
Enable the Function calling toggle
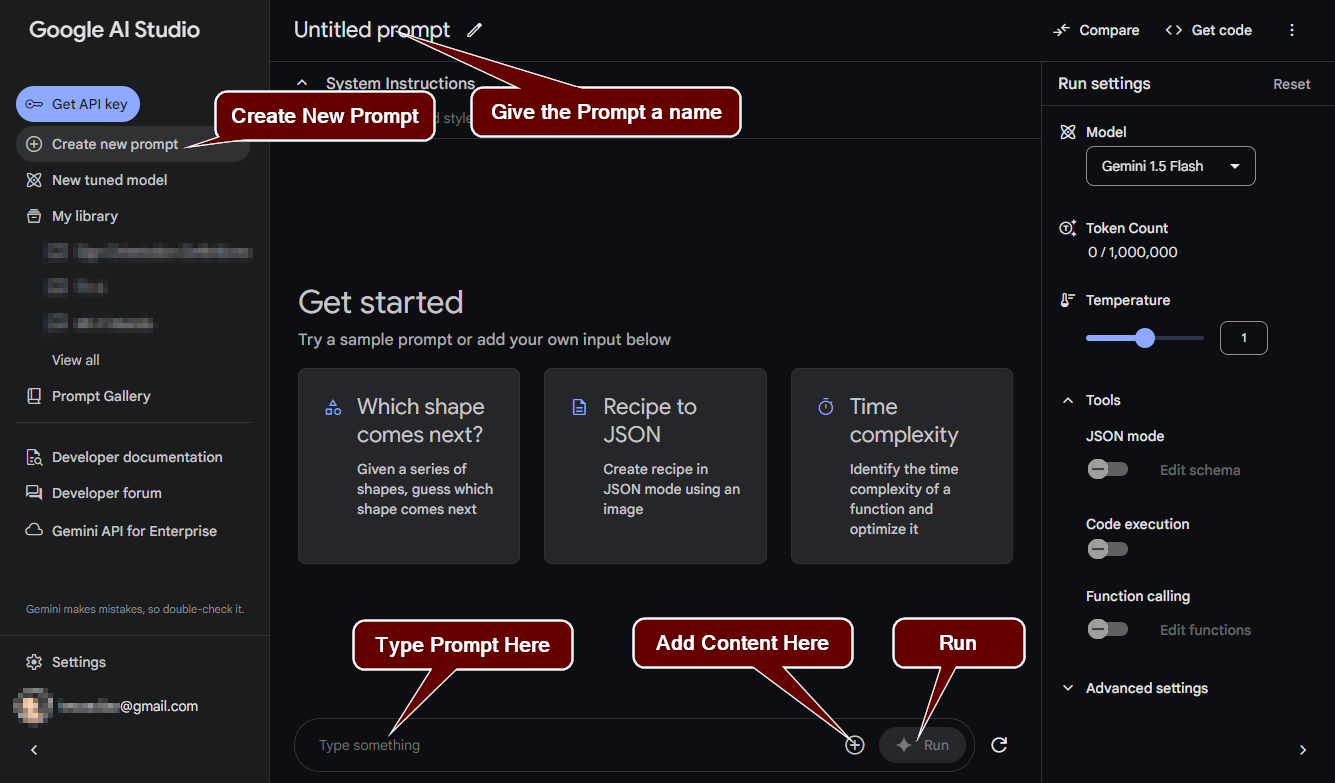click(x=1107, y=629)
